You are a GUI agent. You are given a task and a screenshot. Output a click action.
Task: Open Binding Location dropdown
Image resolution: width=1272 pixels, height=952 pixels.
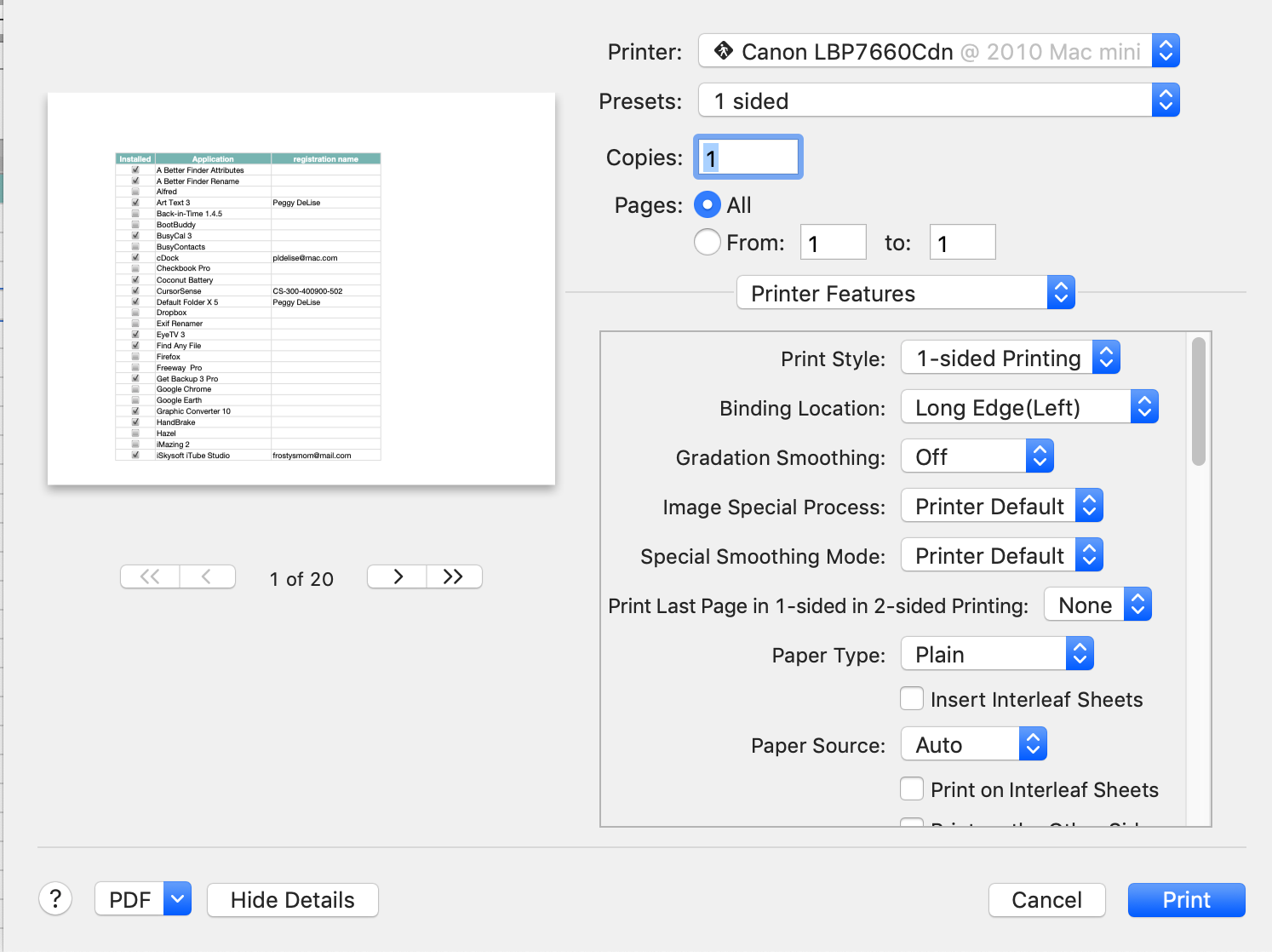click(x=1029, y=407)
